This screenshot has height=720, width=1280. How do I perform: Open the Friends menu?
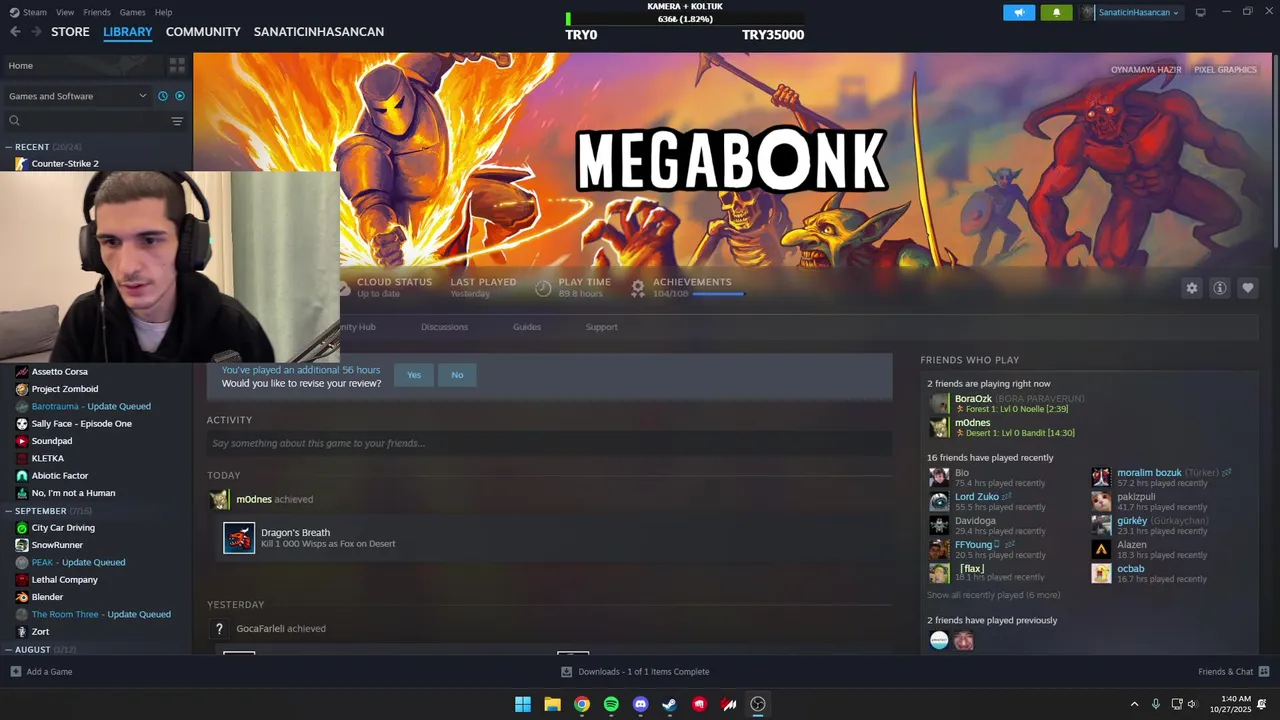(97, 12)
